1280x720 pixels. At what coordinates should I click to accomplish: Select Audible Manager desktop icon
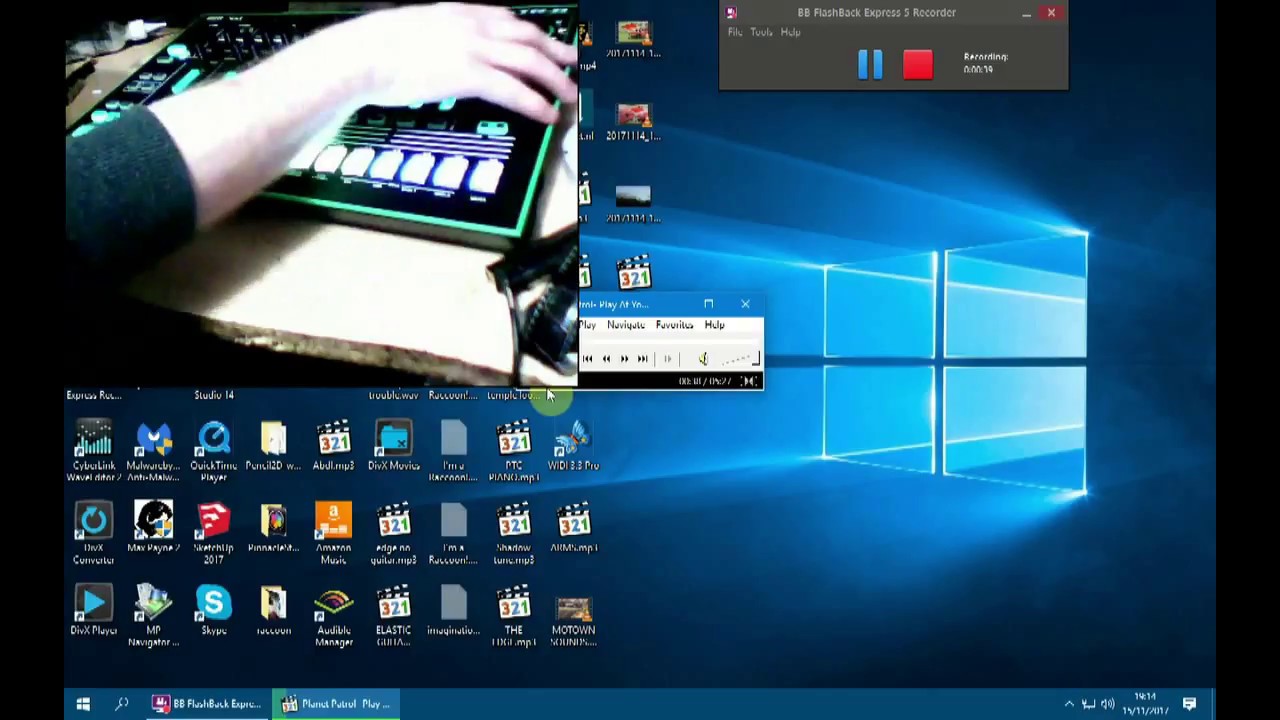(x=333, y=615)
